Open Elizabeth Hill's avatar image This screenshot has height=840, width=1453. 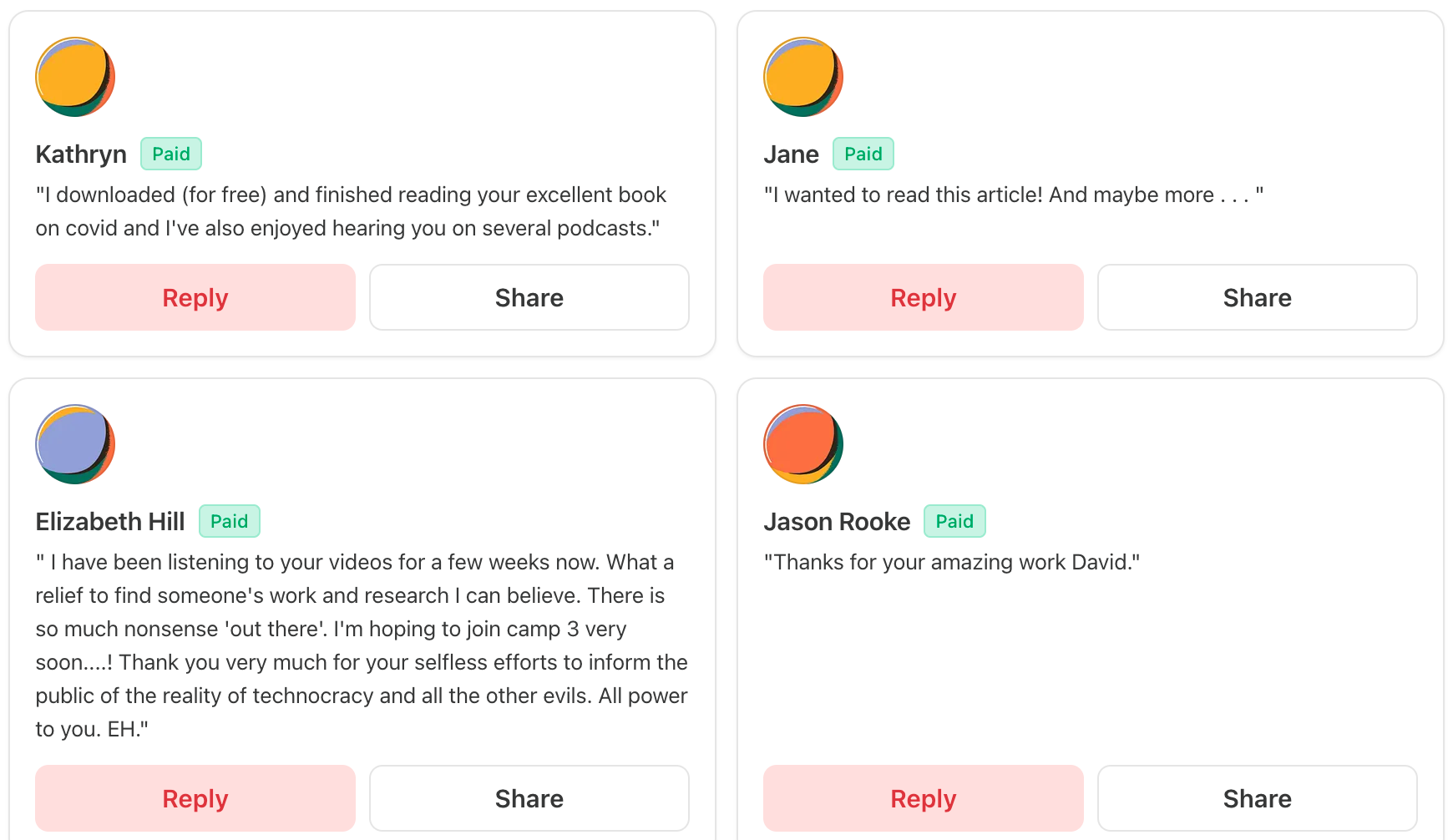pos(75,444)
